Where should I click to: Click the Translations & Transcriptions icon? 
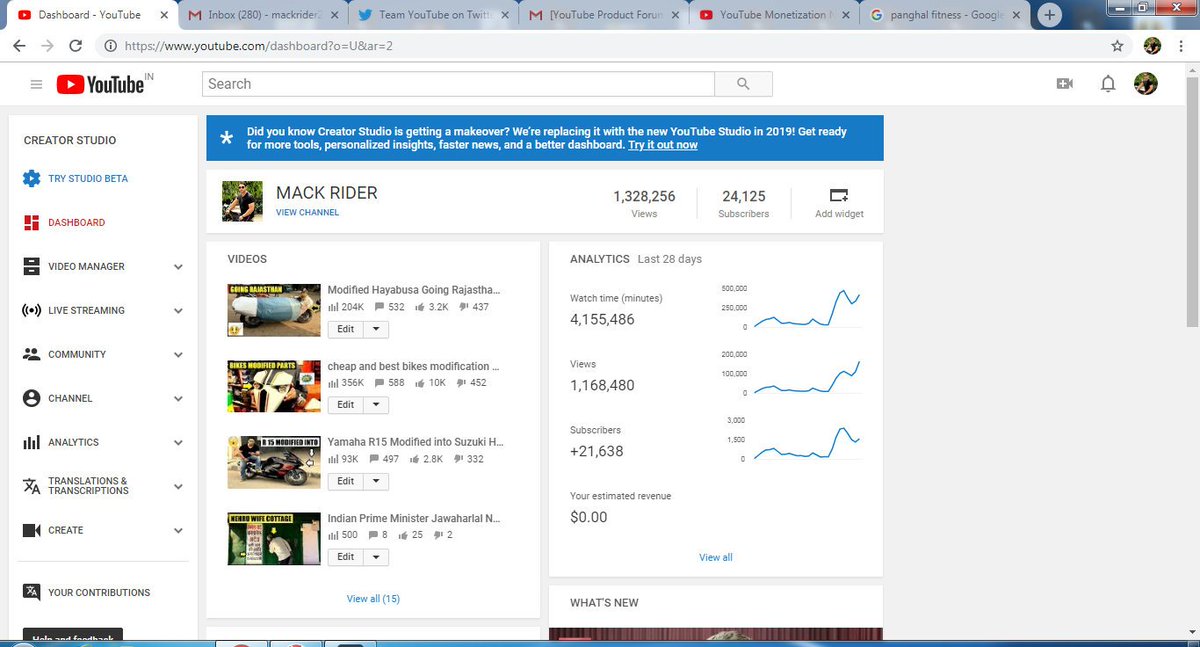point(31,486)
